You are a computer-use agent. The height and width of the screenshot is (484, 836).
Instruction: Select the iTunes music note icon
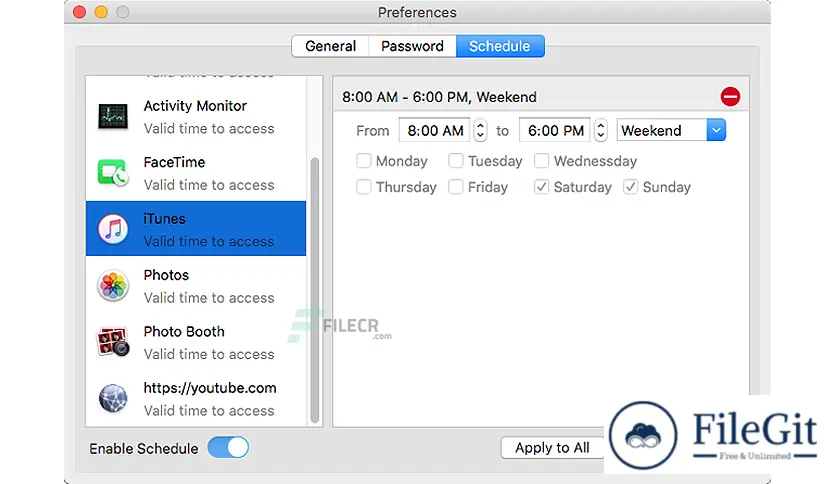(113, 229)
